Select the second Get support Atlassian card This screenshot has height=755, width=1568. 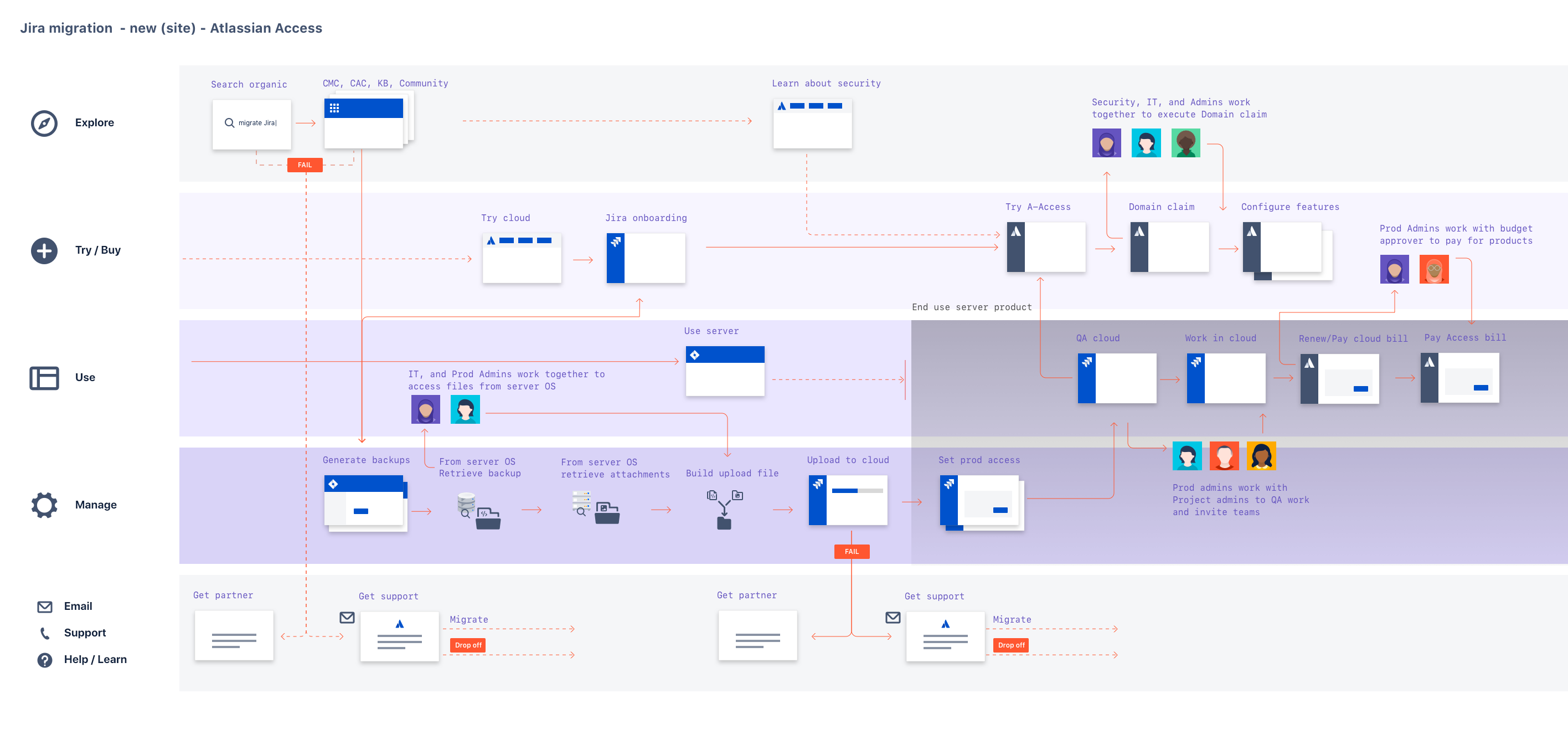click(x=945, y=636)
